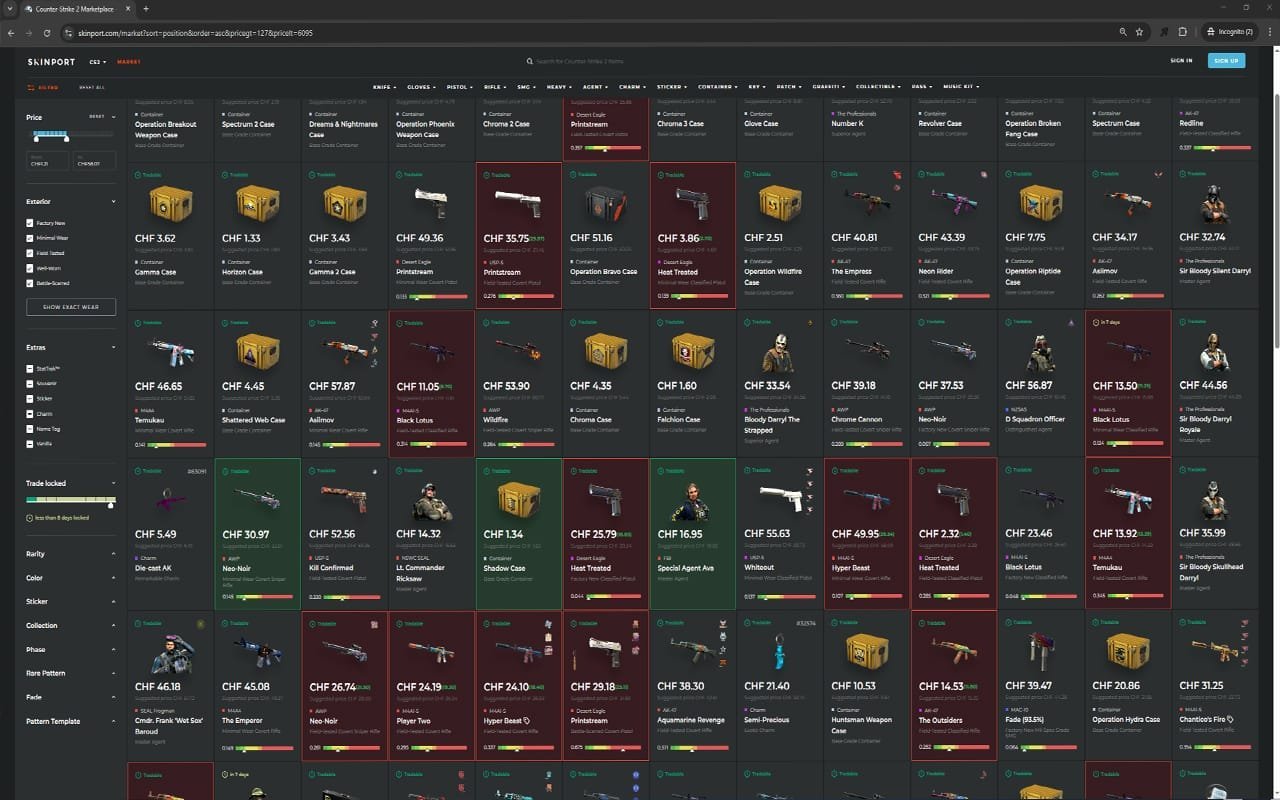Open the Rifle category menu
Screen dimensions: 1280x800
[495, 87]
